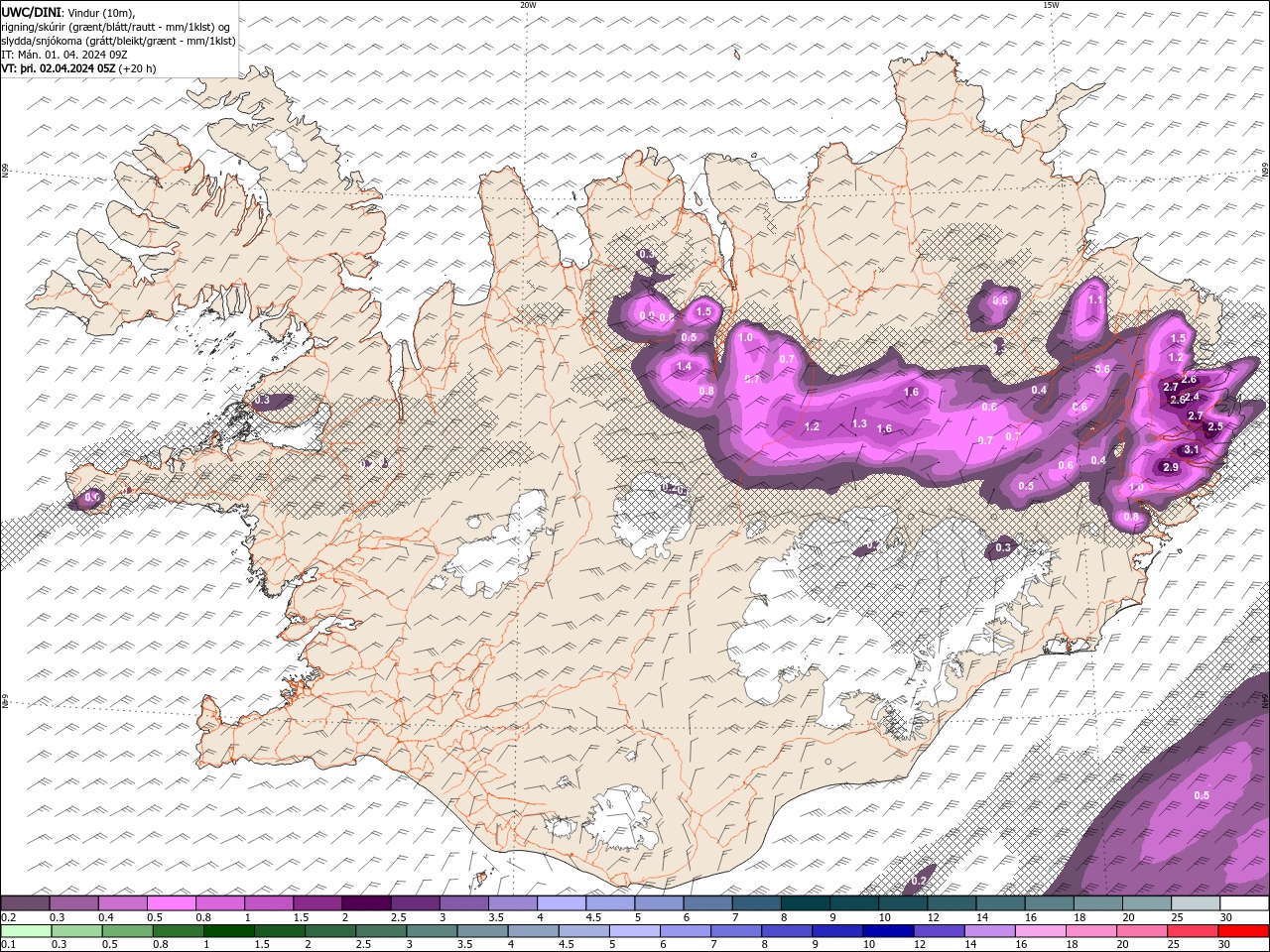Click the 1.4 snowfall value label
Image resolution: width=1270 pixels, height=952 pixels.
tap(684, 367)
